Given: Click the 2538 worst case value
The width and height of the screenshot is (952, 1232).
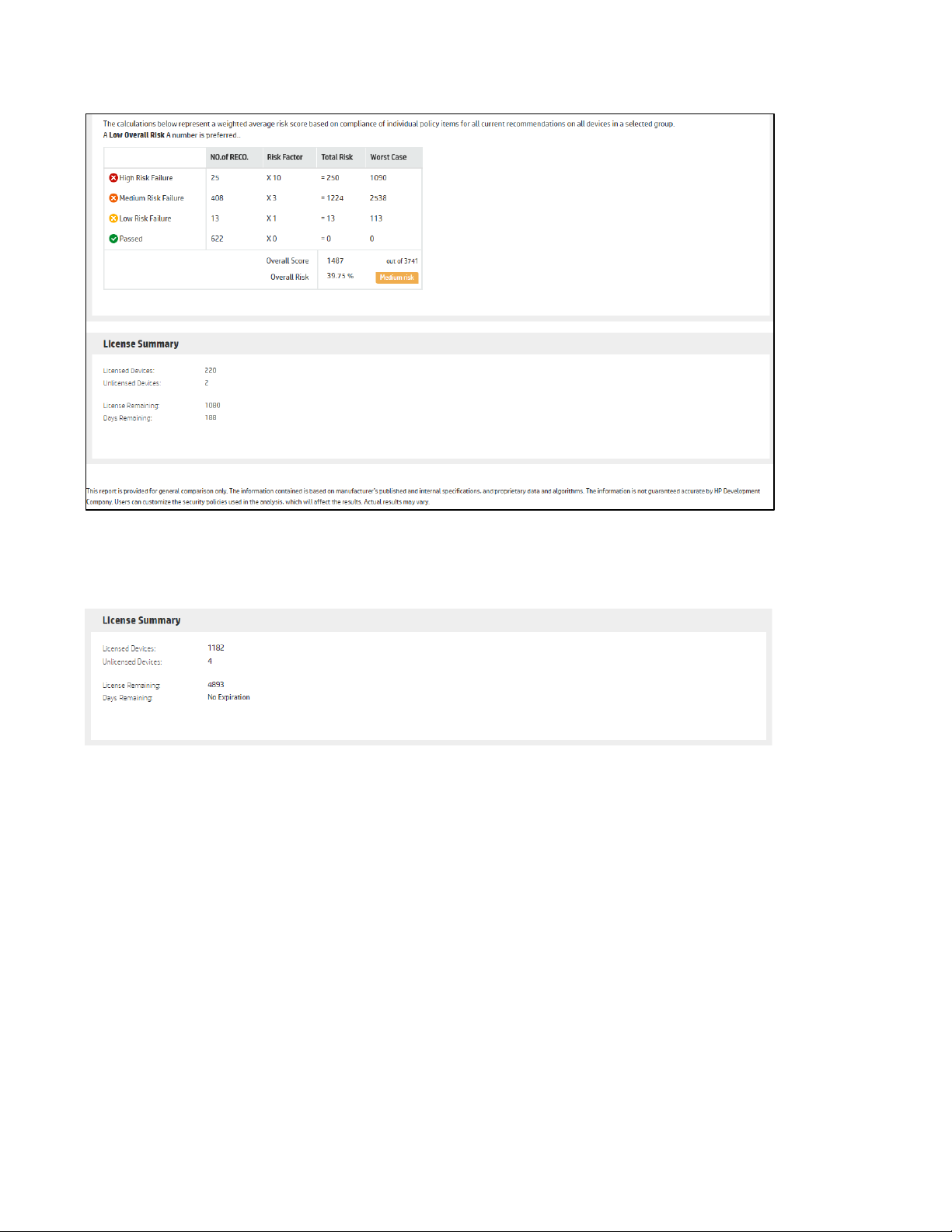Looking at the screenshot, I should (378, 198).
